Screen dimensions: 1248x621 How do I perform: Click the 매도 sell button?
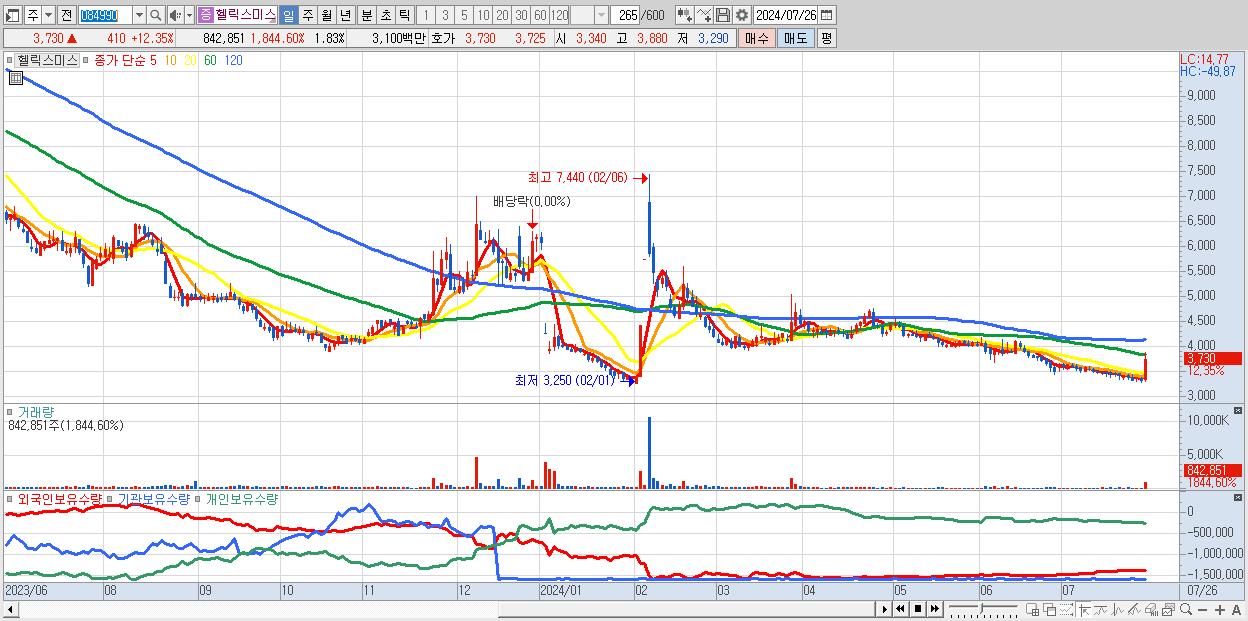tap(796, 38)
